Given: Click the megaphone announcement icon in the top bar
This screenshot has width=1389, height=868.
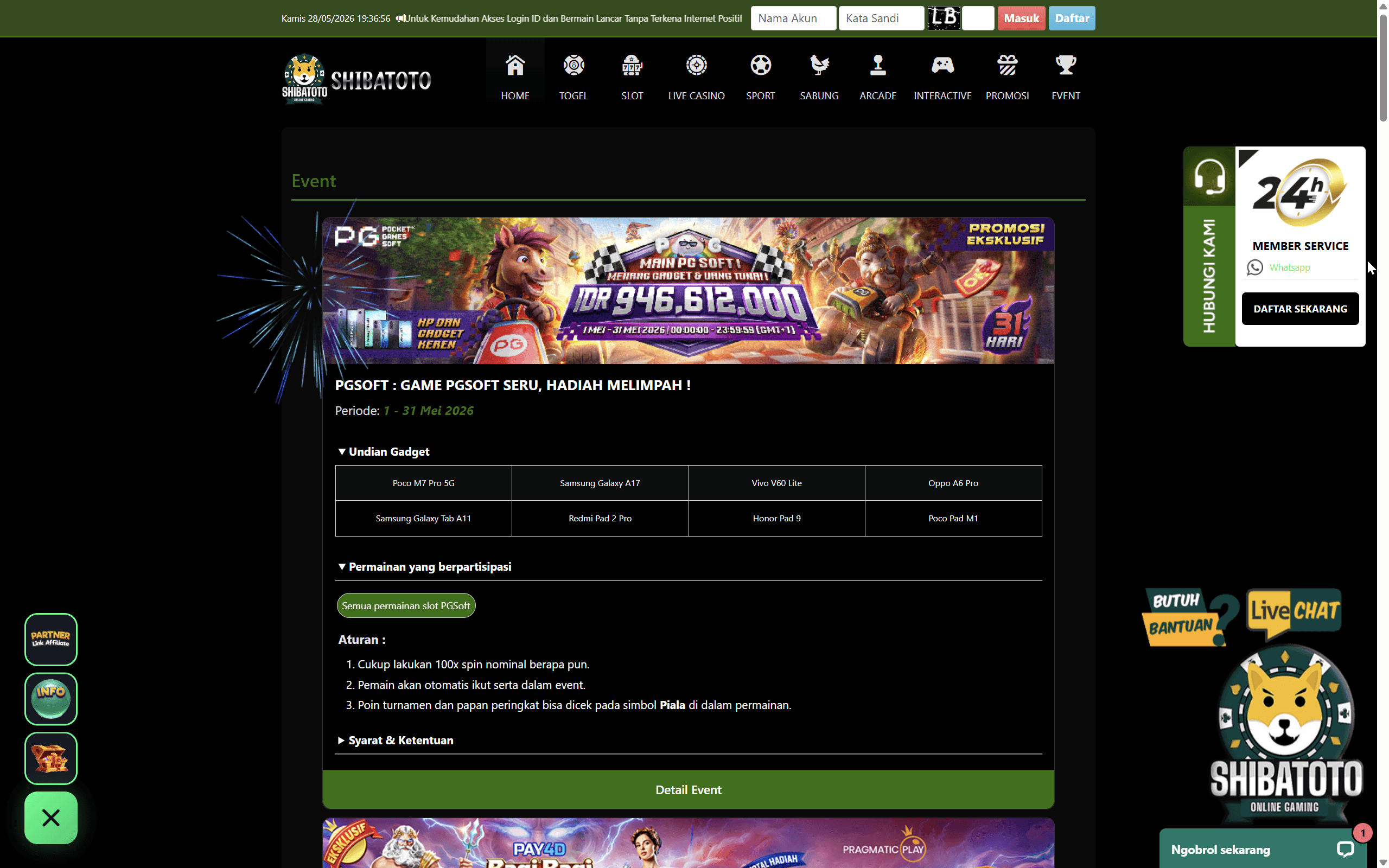Looking at the screenshot, I should [400, 18].
